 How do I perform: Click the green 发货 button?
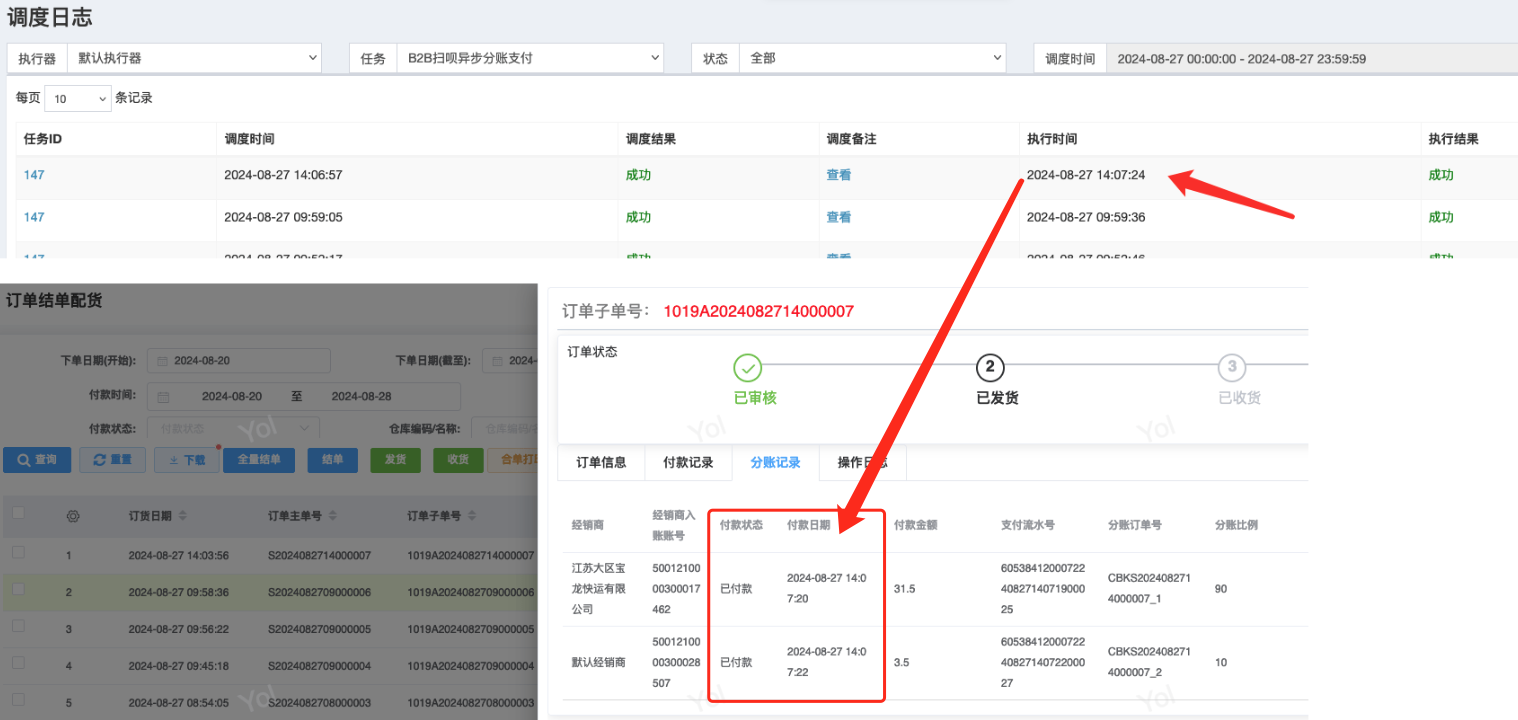(395, 460)
